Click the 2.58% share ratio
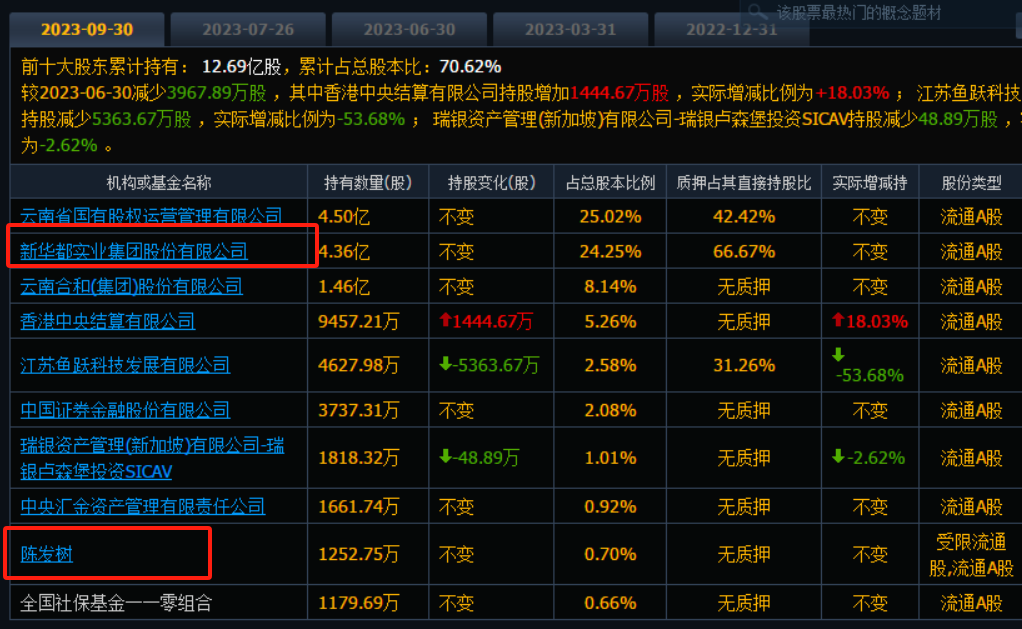1022x629 pixels. click(x=610, y=365)
